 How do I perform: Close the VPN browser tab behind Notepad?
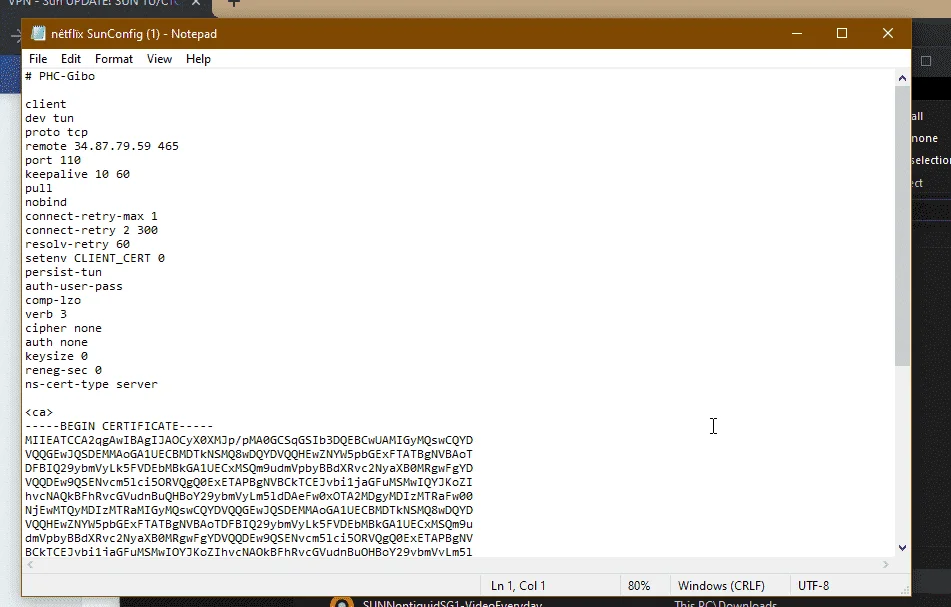[196, 3]
